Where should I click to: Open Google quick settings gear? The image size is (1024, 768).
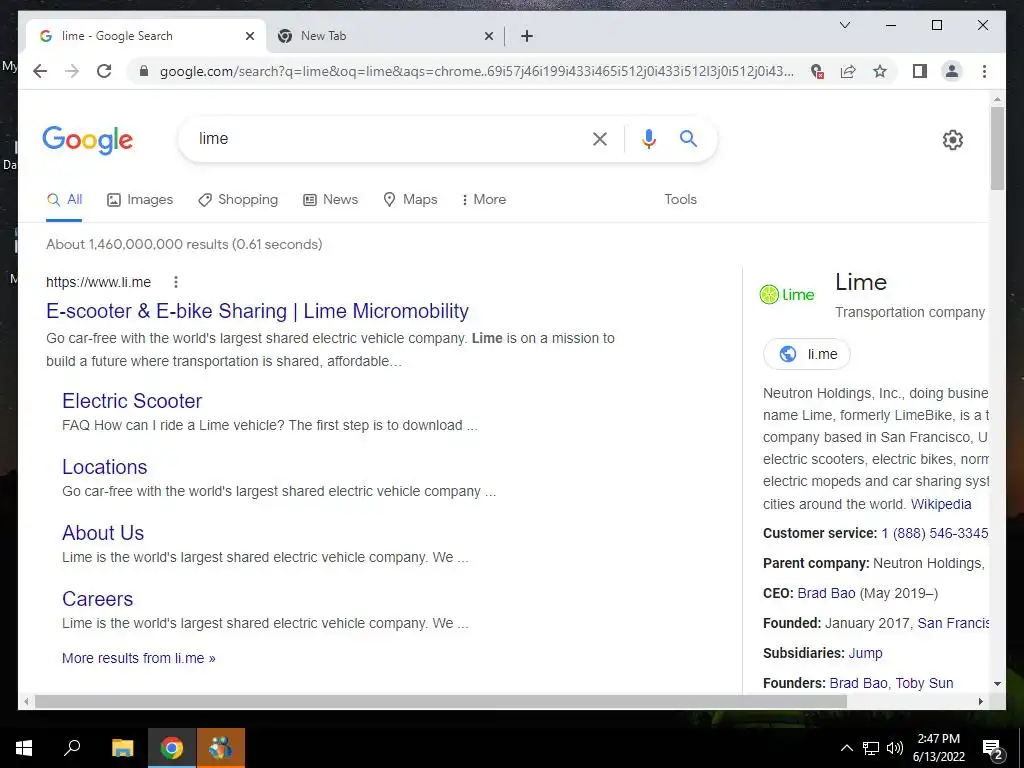coord(953,140)
